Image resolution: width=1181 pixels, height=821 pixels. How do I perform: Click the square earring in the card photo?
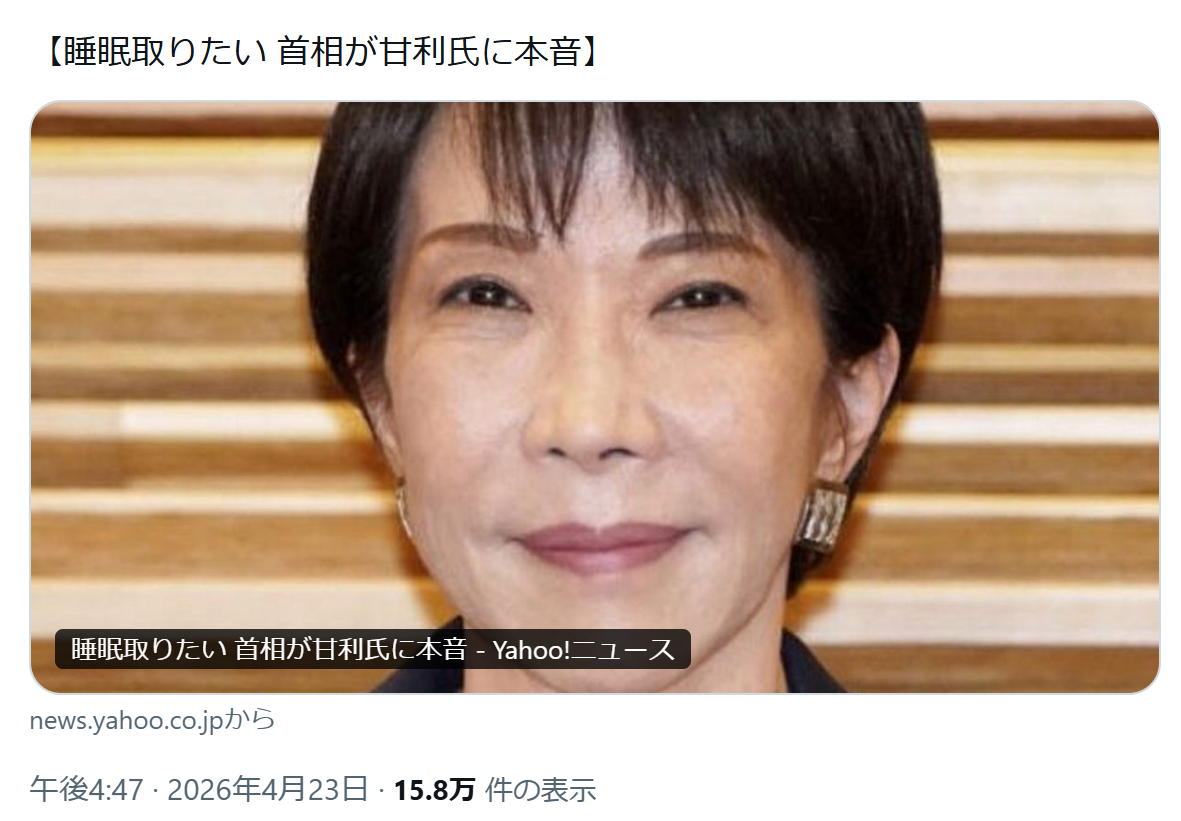[x=822, y=516]
